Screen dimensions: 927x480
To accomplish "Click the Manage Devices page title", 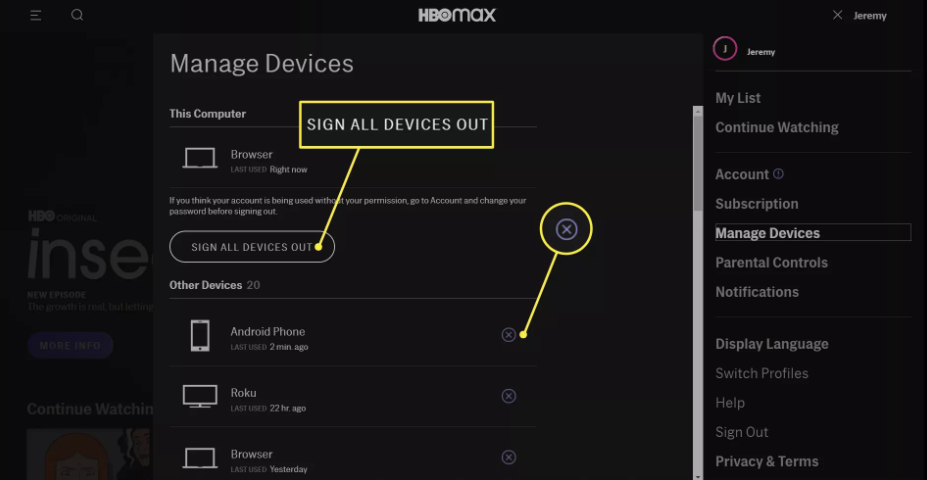I will click(x=261, y=64).
